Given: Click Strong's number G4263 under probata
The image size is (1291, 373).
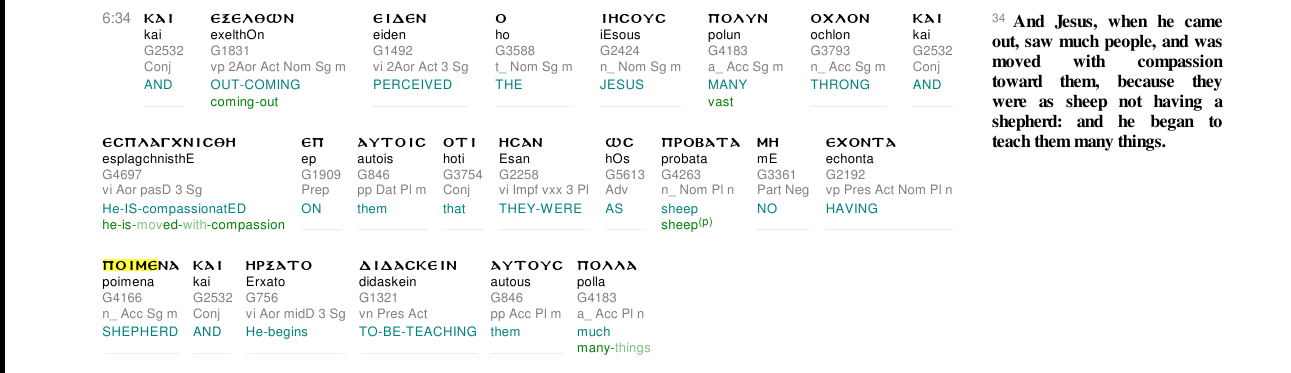Looking at the screenshot, I should [681, 175].
